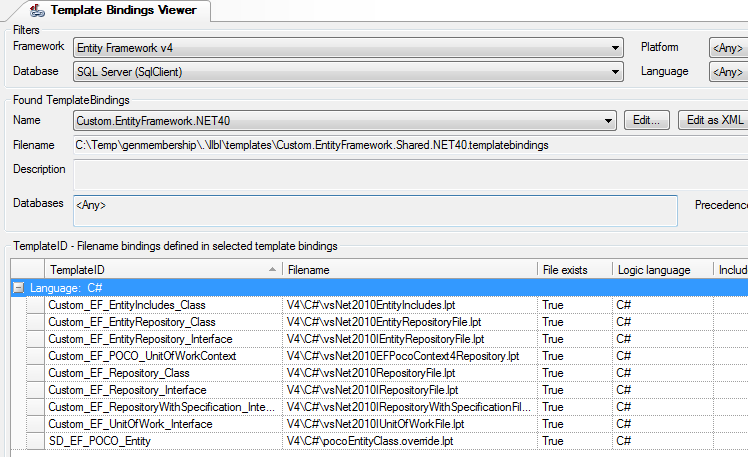Open the Platform filter dropdown

727,48
